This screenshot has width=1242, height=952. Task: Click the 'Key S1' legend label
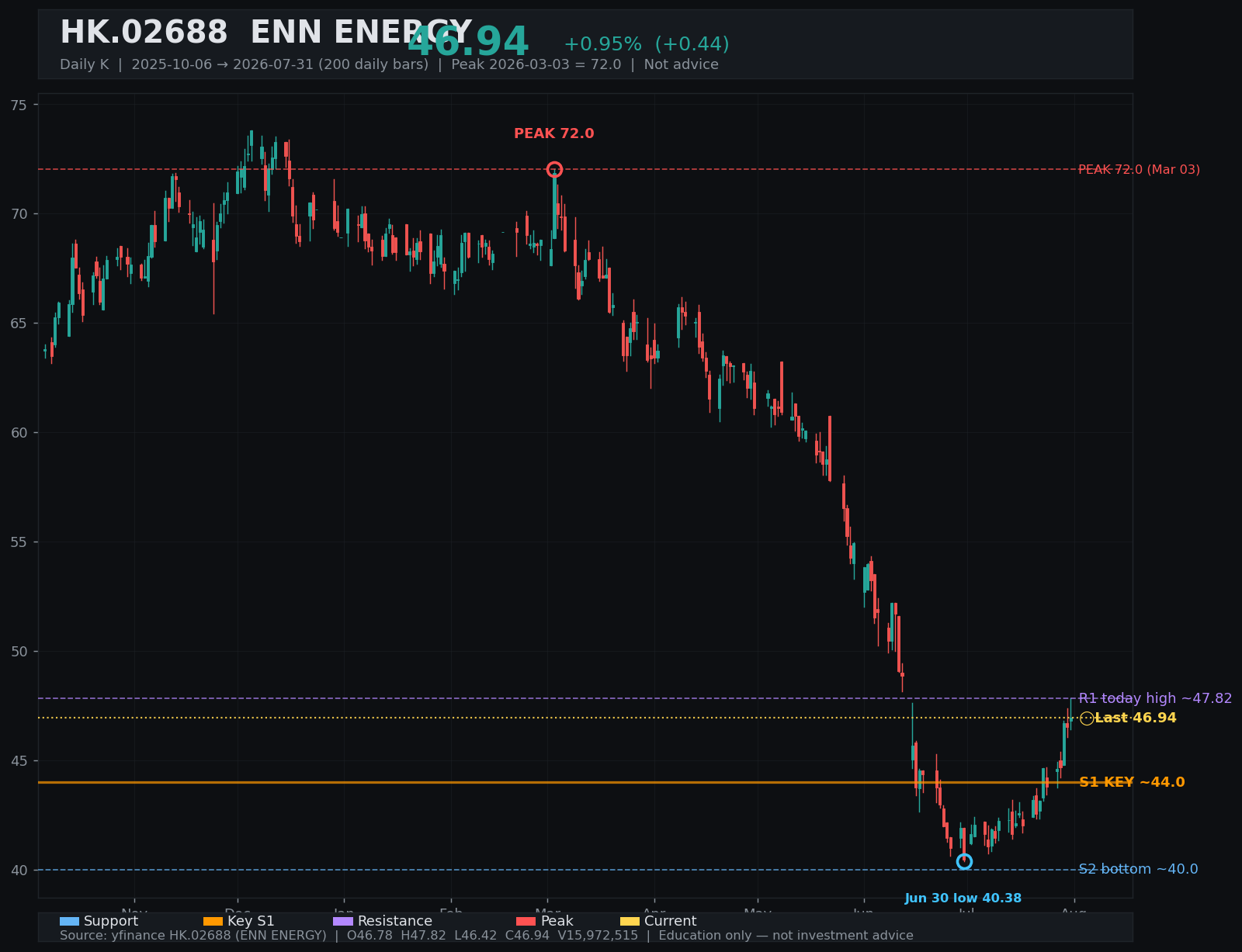pyautogui.click(x=251, y=922)
